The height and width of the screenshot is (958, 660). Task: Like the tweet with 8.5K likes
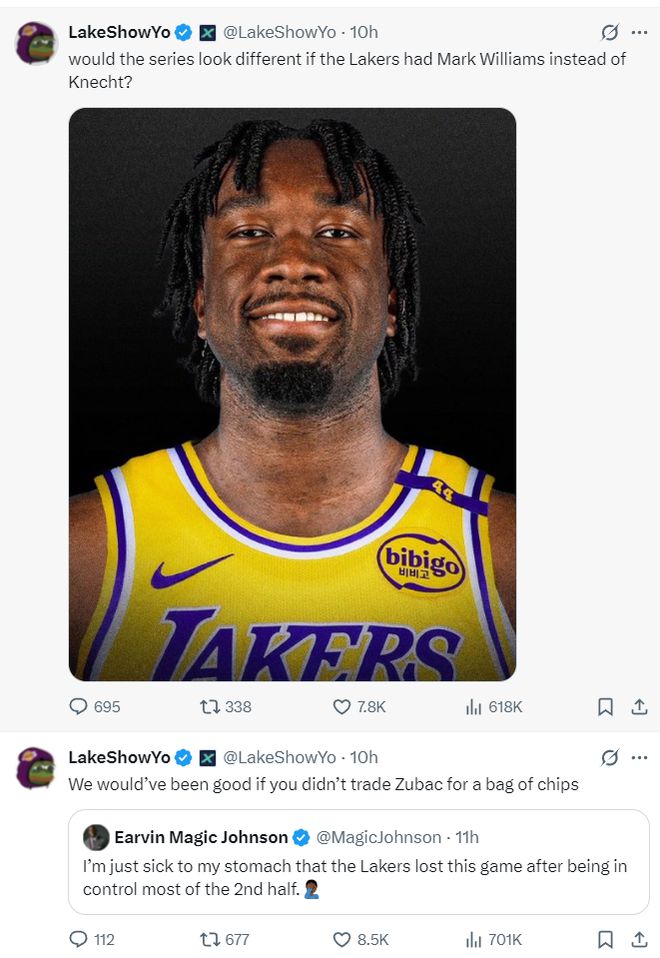(x=361, y=939)
